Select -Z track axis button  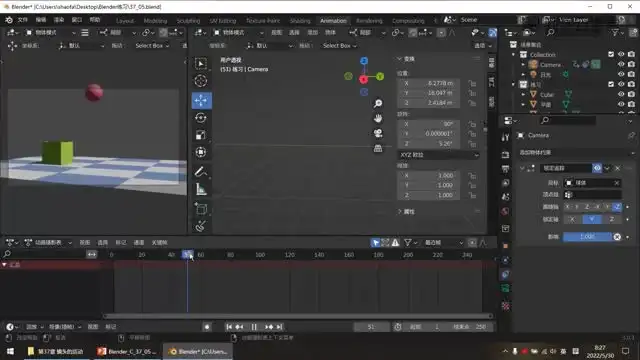point(617,207)
